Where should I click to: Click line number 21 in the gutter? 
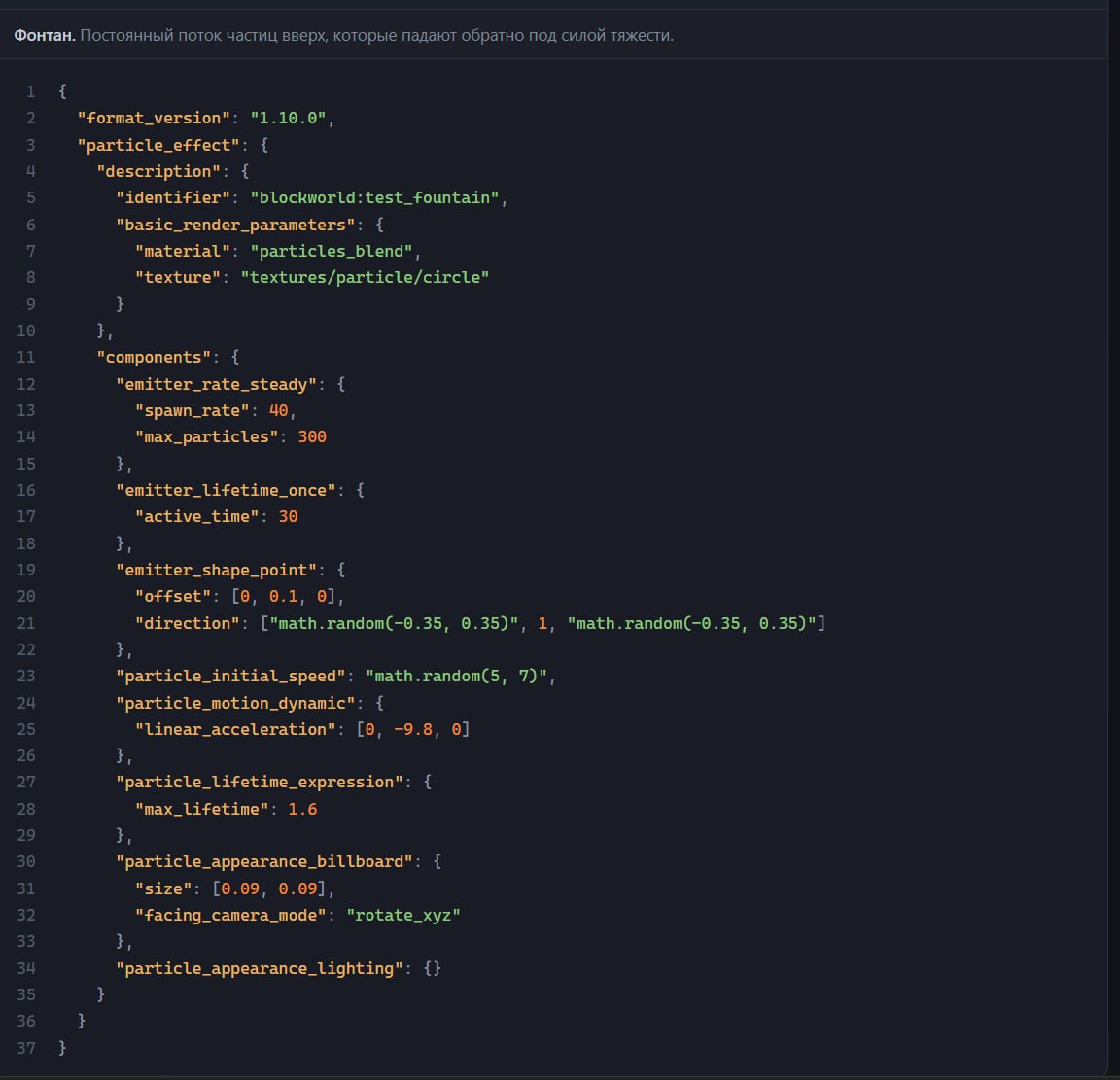coord(25,623)
